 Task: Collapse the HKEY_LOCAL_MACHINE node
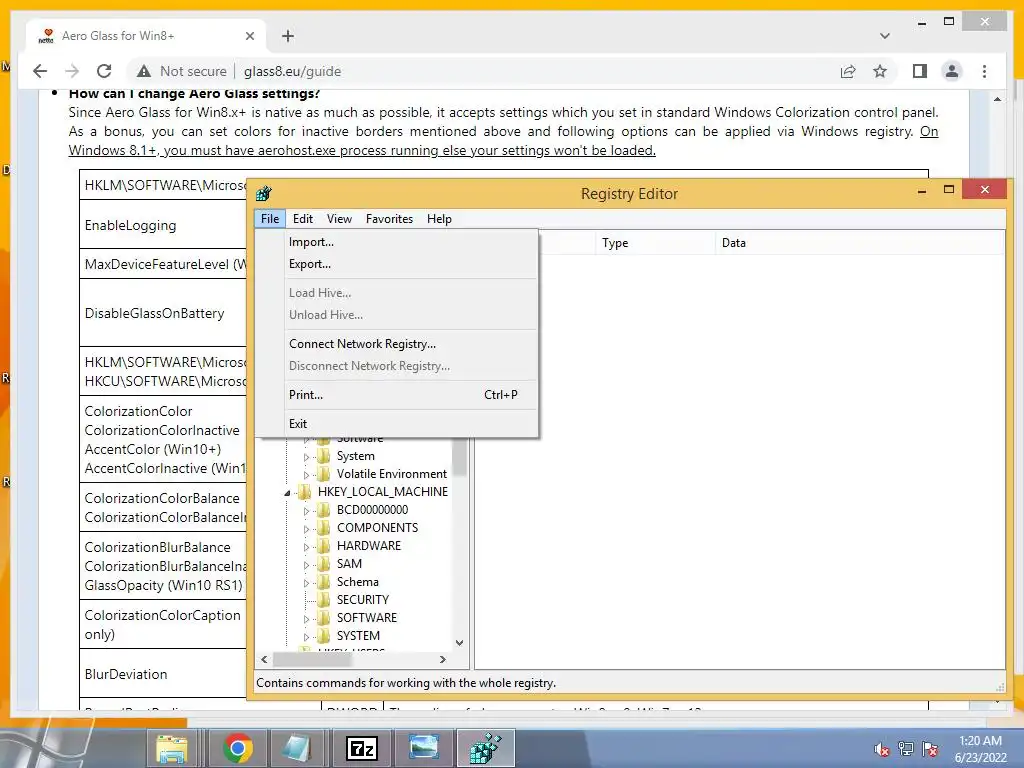click(x=287, y=493)
